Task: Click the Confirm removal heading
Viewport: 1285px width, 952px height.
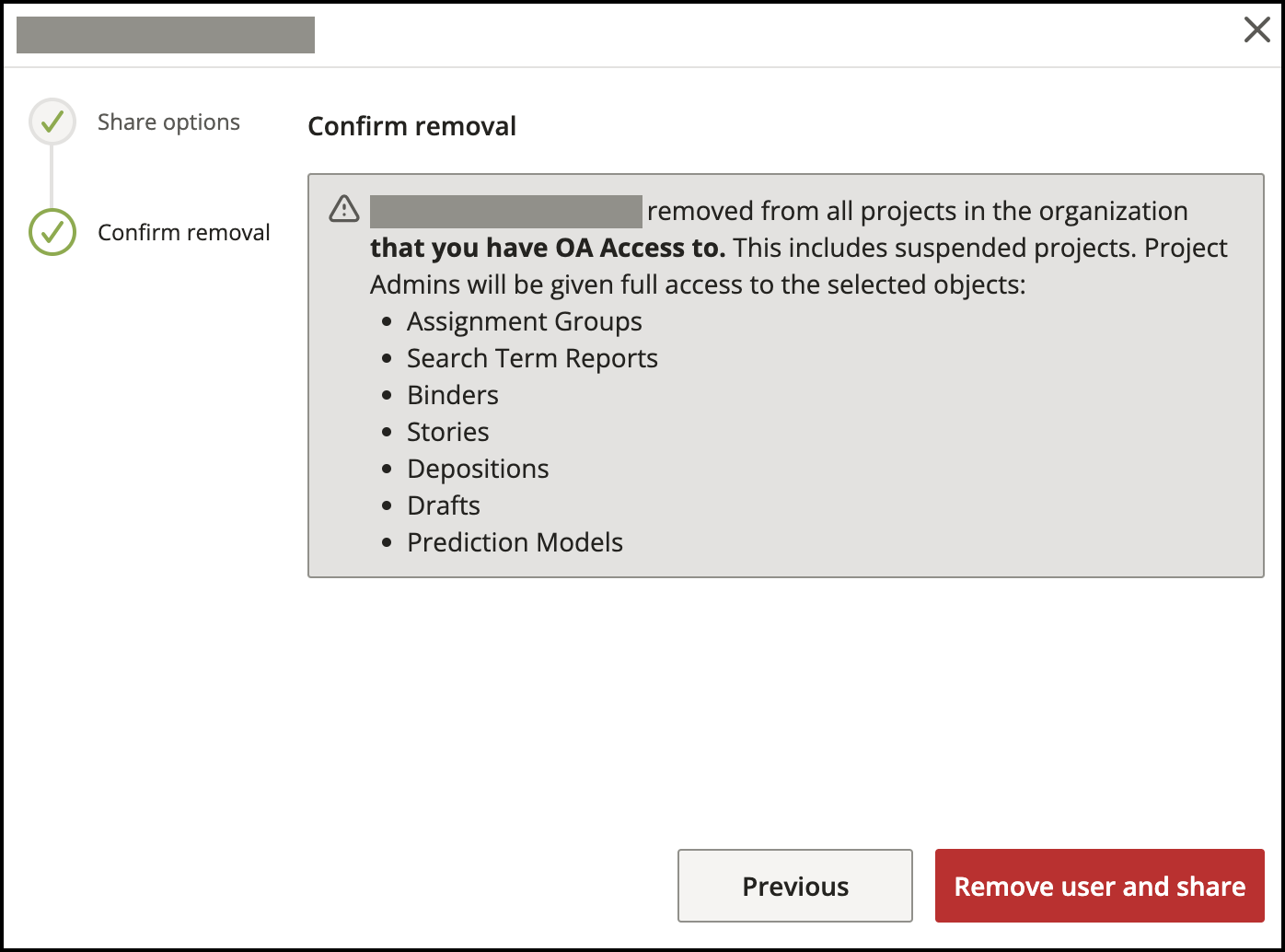Action: [x=411, y=126]
